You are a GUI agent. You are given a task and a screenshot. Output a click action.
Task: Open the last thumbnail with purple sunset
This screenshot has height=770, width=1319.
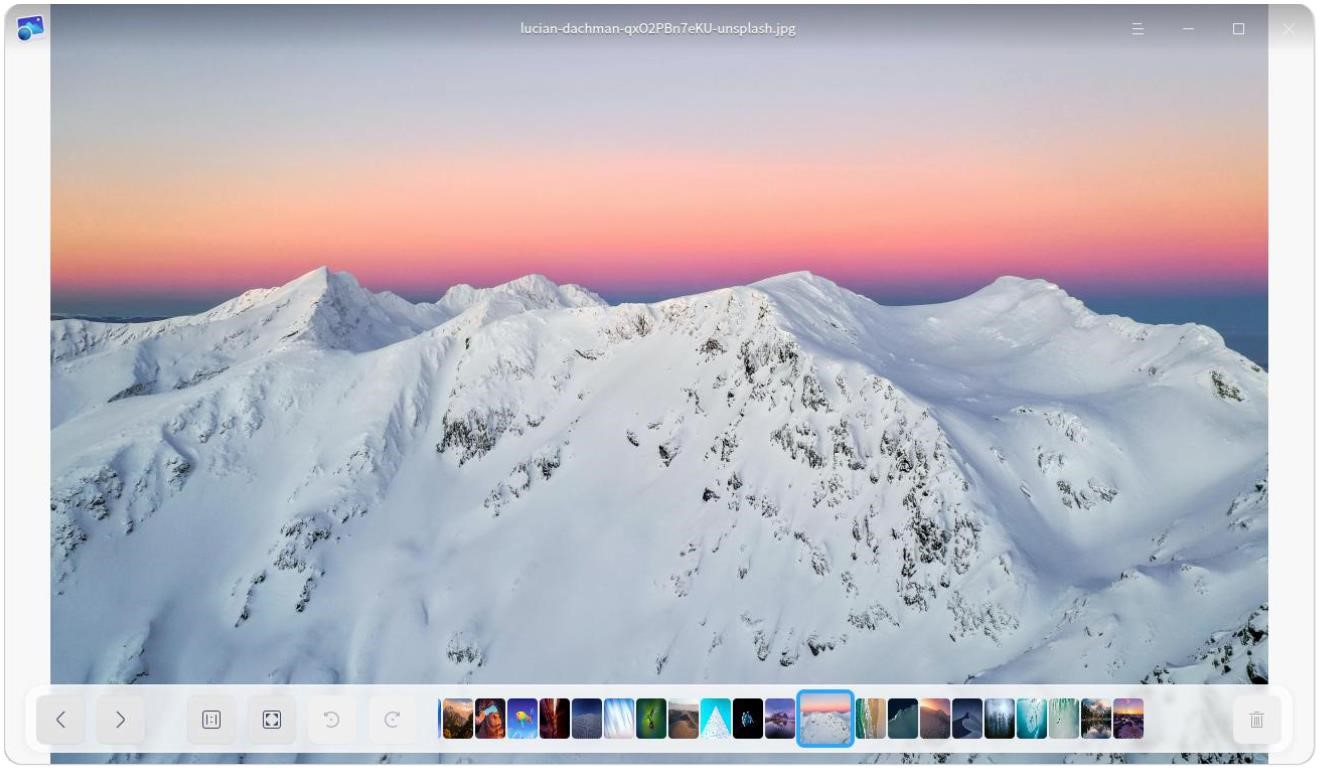point(1128,719)
